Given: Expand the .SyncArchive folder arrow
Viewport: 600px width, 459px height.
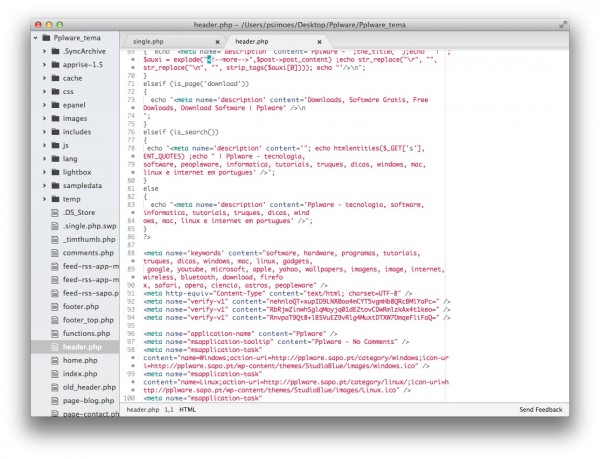Looking at the screenshot, I should [x=44, y=51].
